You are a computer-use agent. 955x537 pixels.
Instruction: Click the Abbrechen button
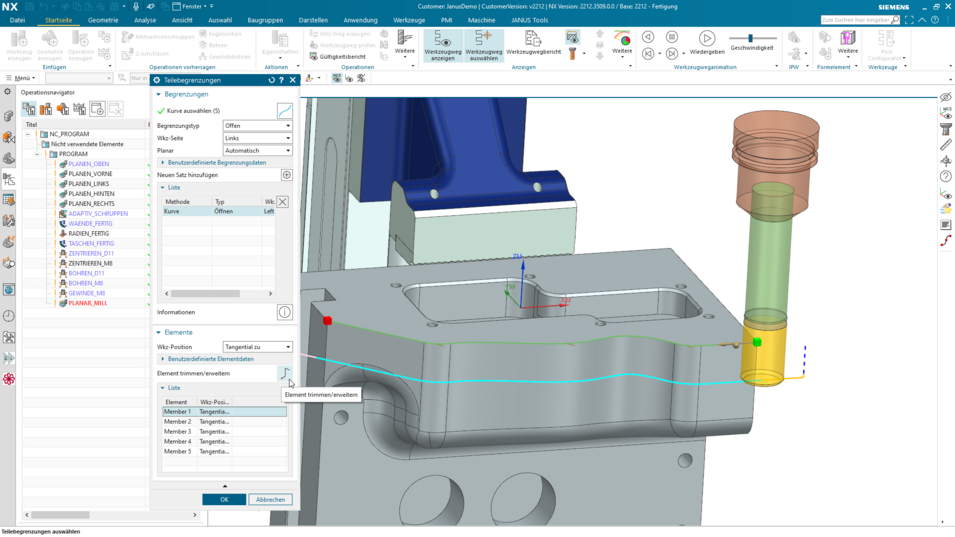coord(270,499)
